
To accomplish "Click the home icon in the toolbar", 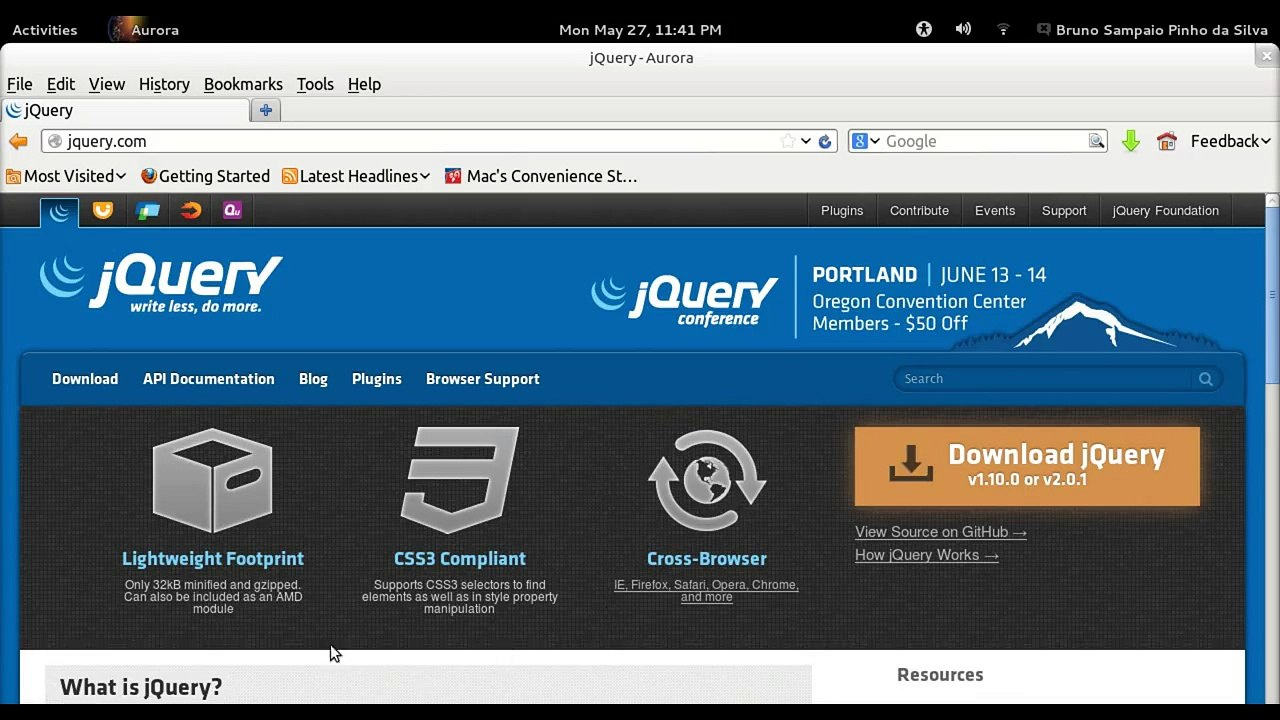I will click(x=1166, y=141).
